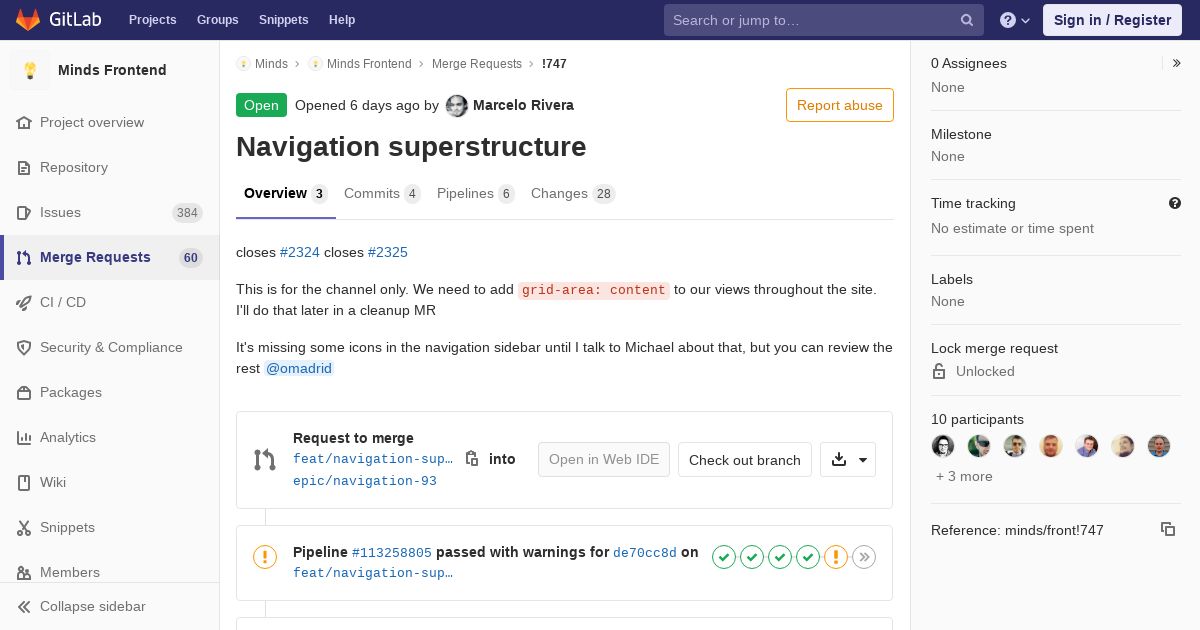Click the Time tracking help icon

point(1175,203)
